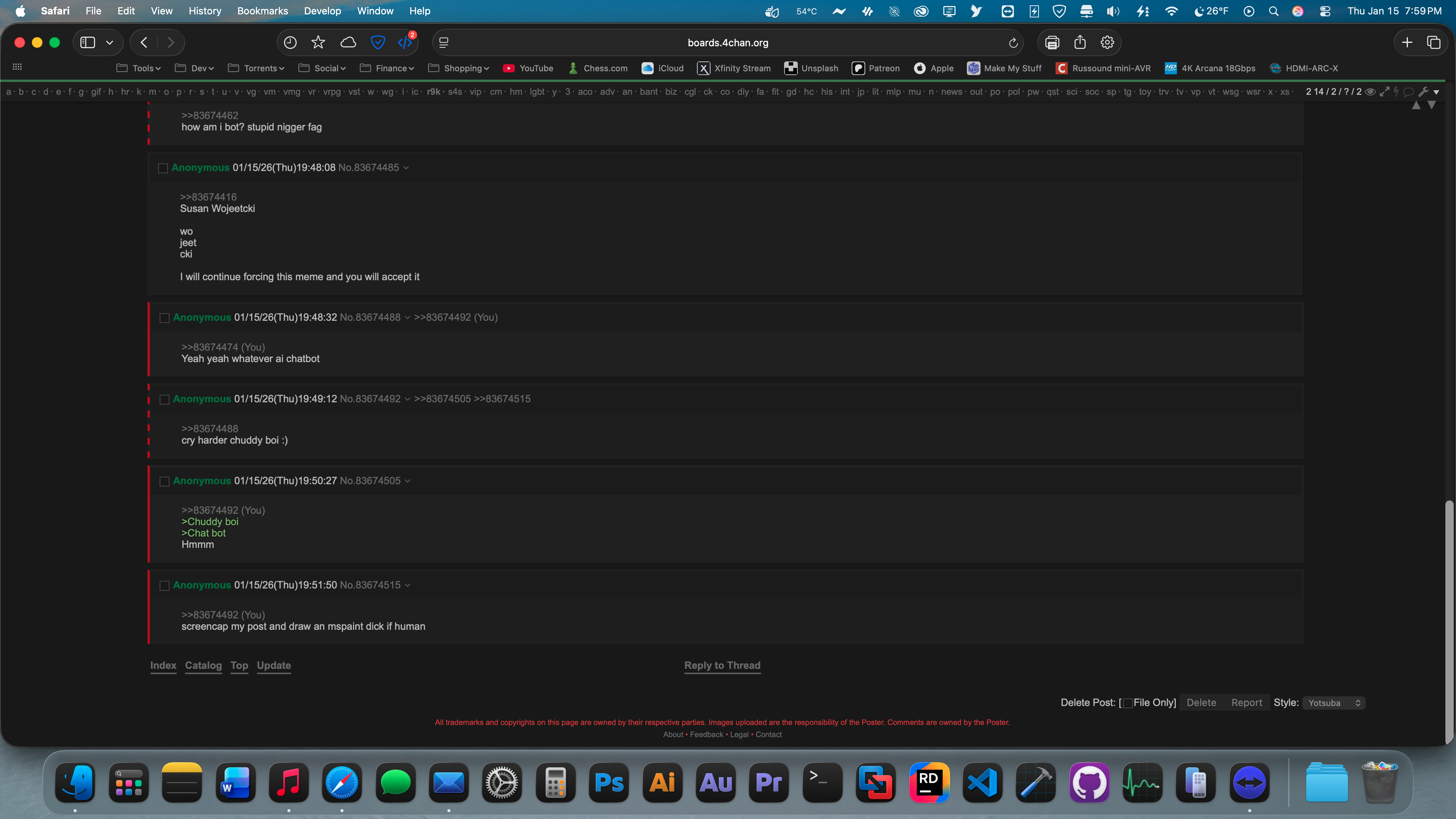Click the Share icon in toolbar

[1079, 42]
